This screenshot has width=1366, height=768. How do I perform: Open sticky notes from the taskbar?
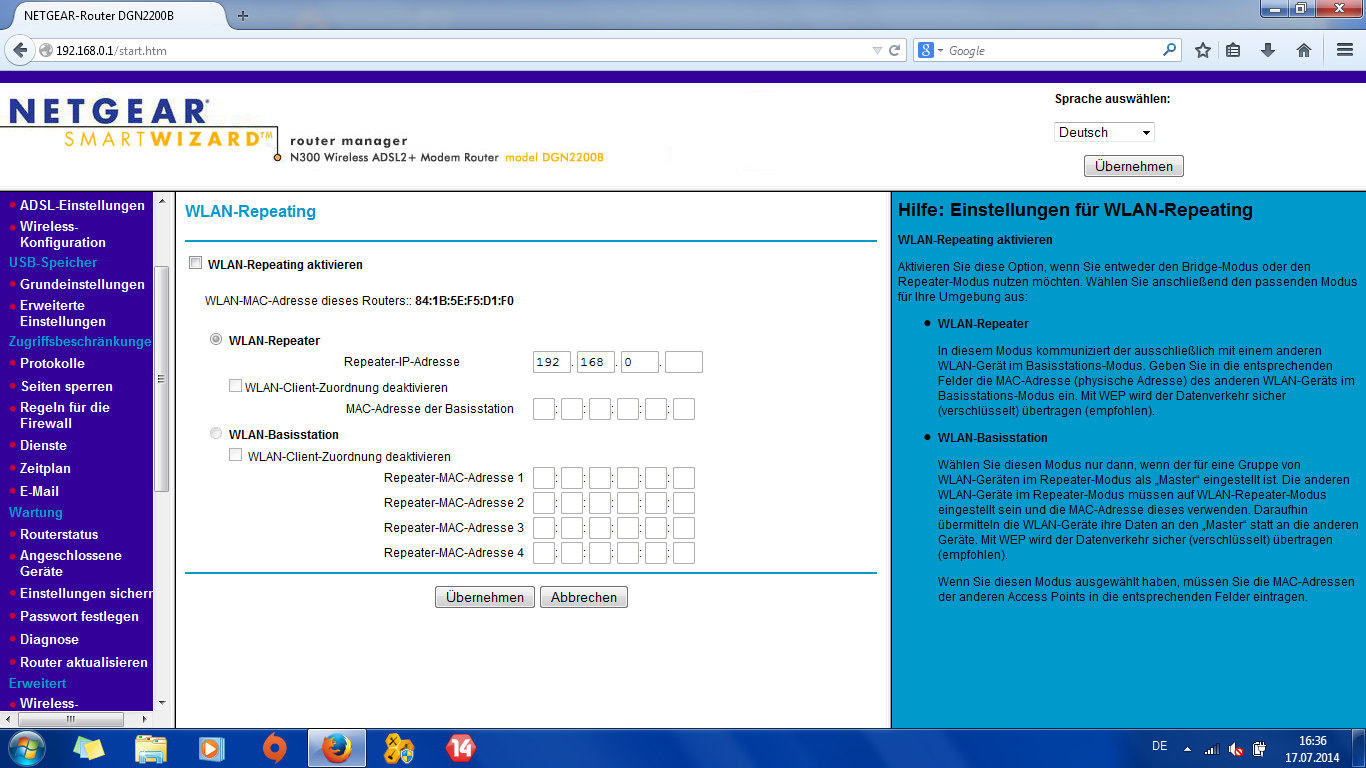click(x=88, y=748)
